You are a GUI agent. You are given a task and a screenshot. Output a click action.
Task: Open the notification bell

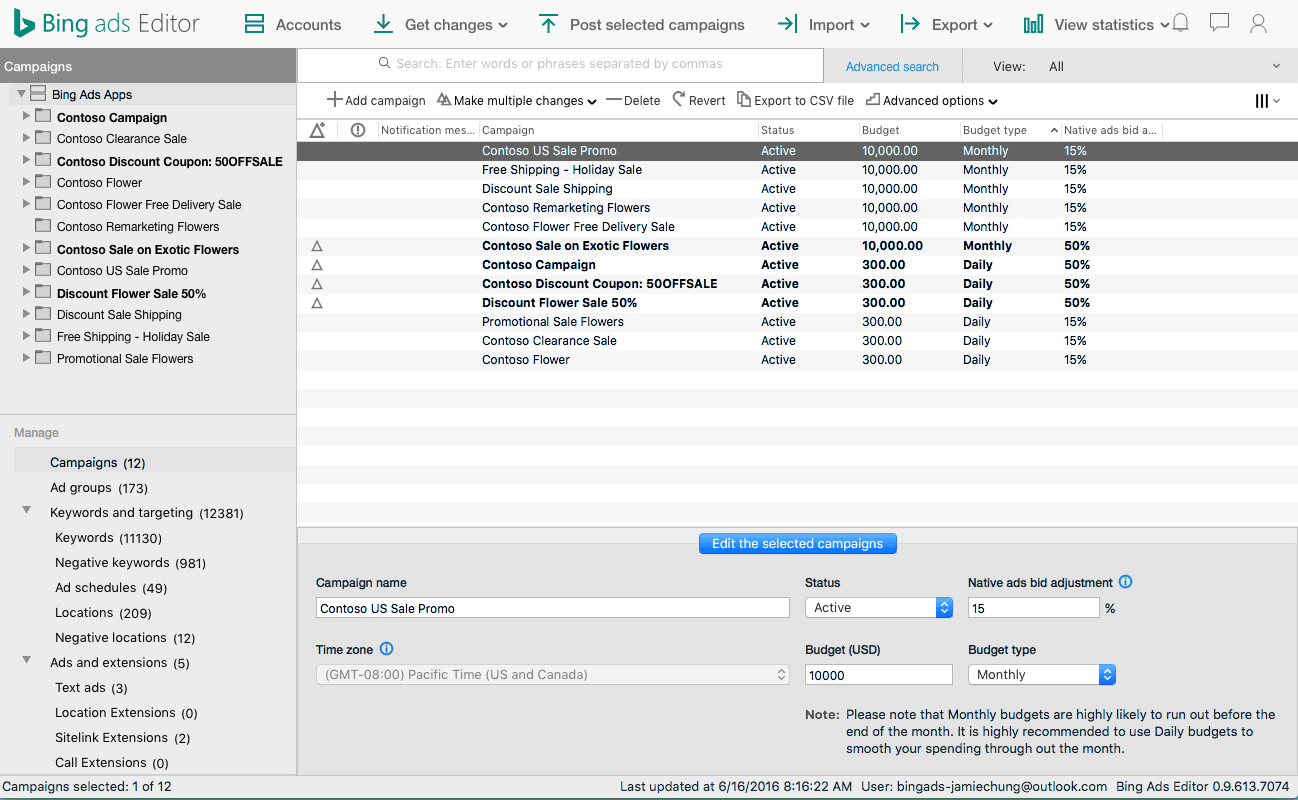1180,22
